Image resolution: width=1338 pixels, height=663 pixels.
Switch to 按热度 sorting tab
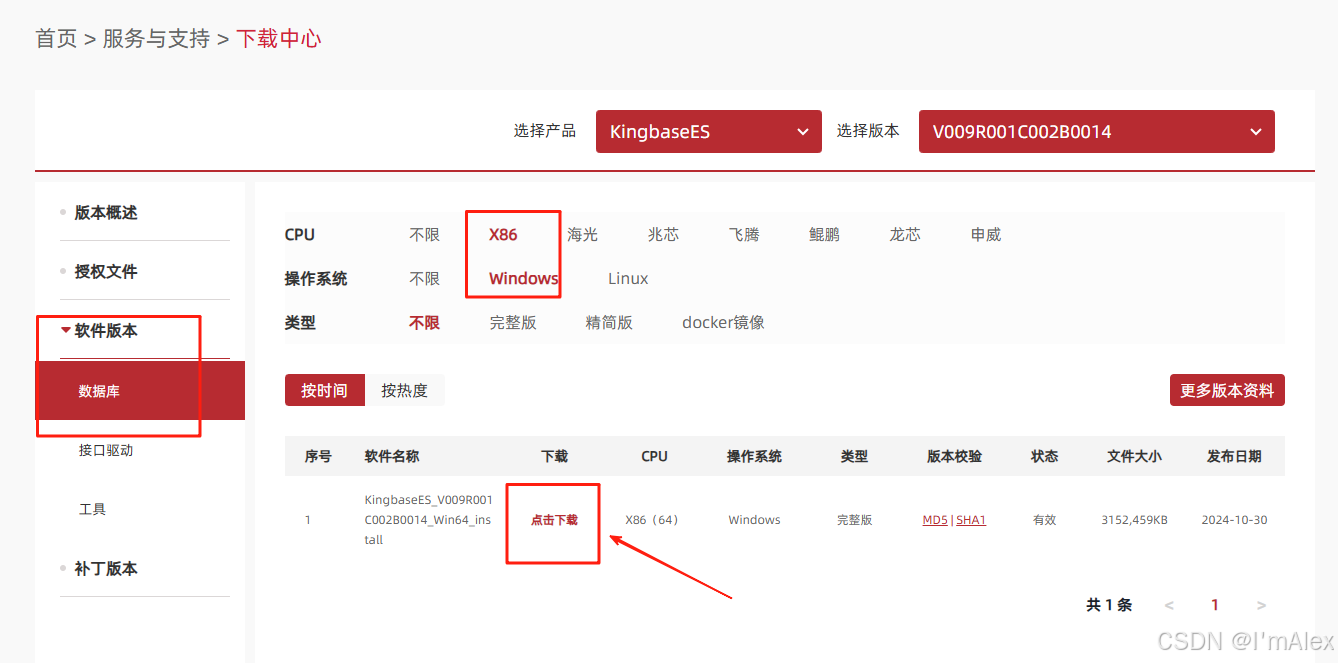[404, 390]
